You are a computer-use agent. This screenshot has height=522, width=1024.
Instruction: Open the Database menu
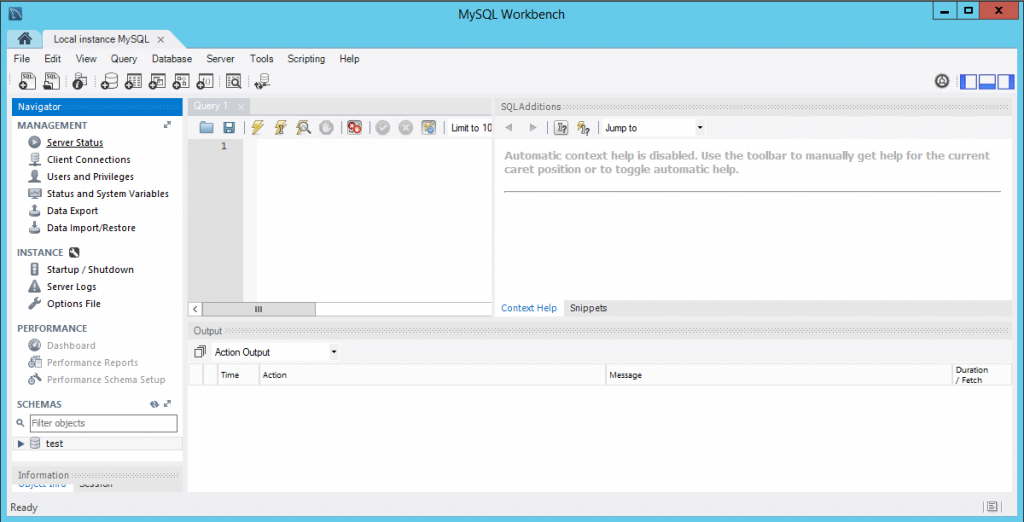pos(172,59)
